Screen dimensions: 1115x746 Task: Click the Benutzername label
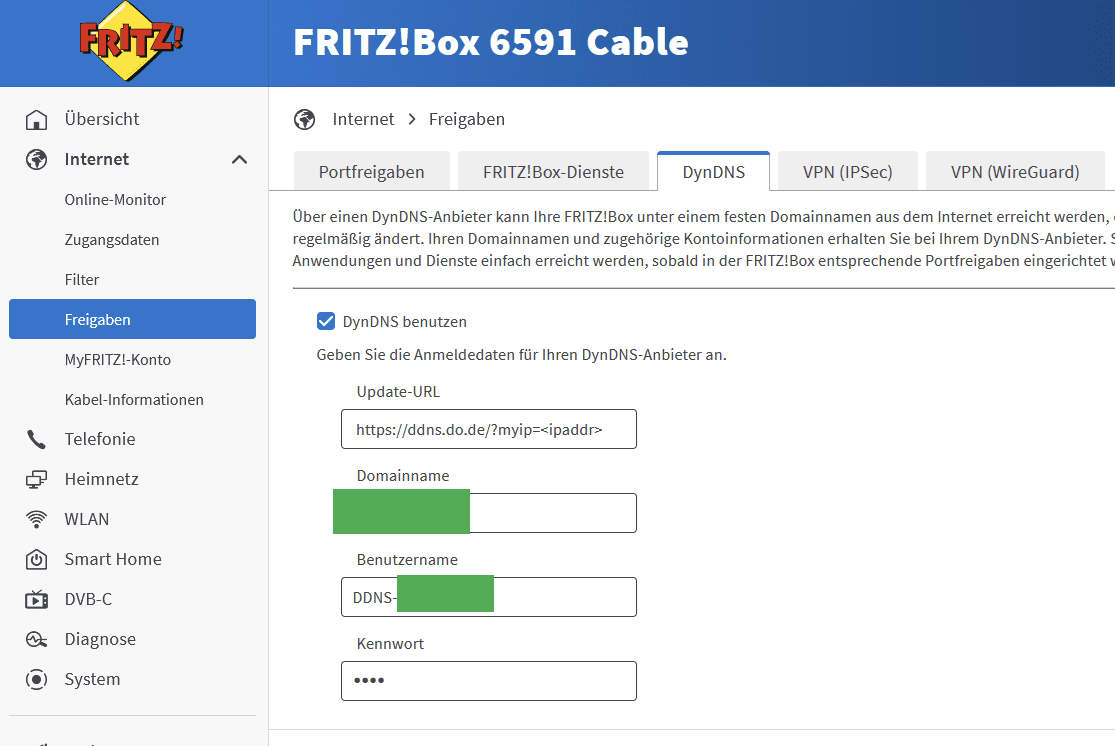pyautogui.click(x=407, y=560)
